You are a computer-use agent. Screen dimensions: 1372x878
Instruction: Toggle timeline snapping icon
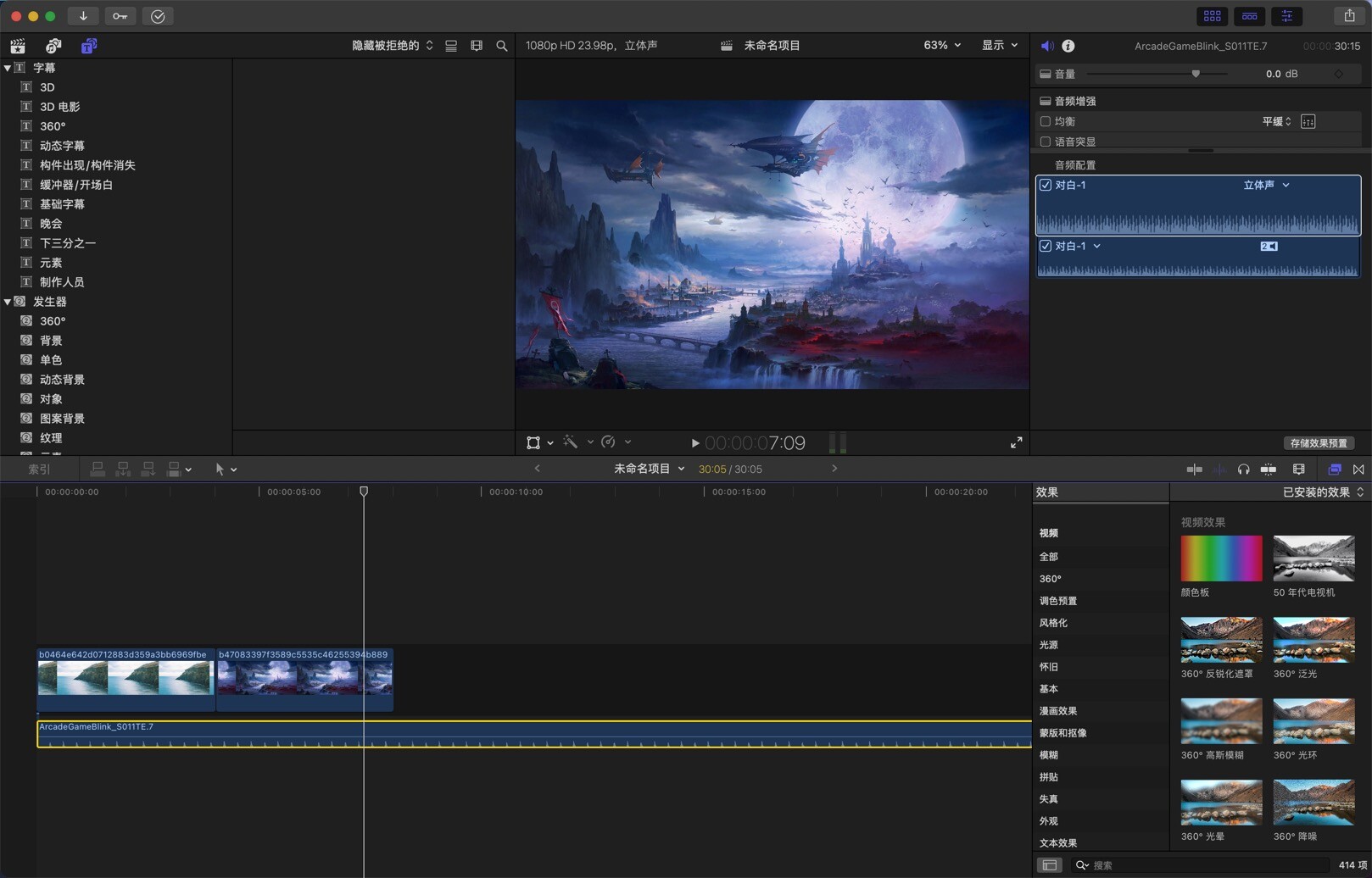pyautogui.click(x=1269, y=470)
